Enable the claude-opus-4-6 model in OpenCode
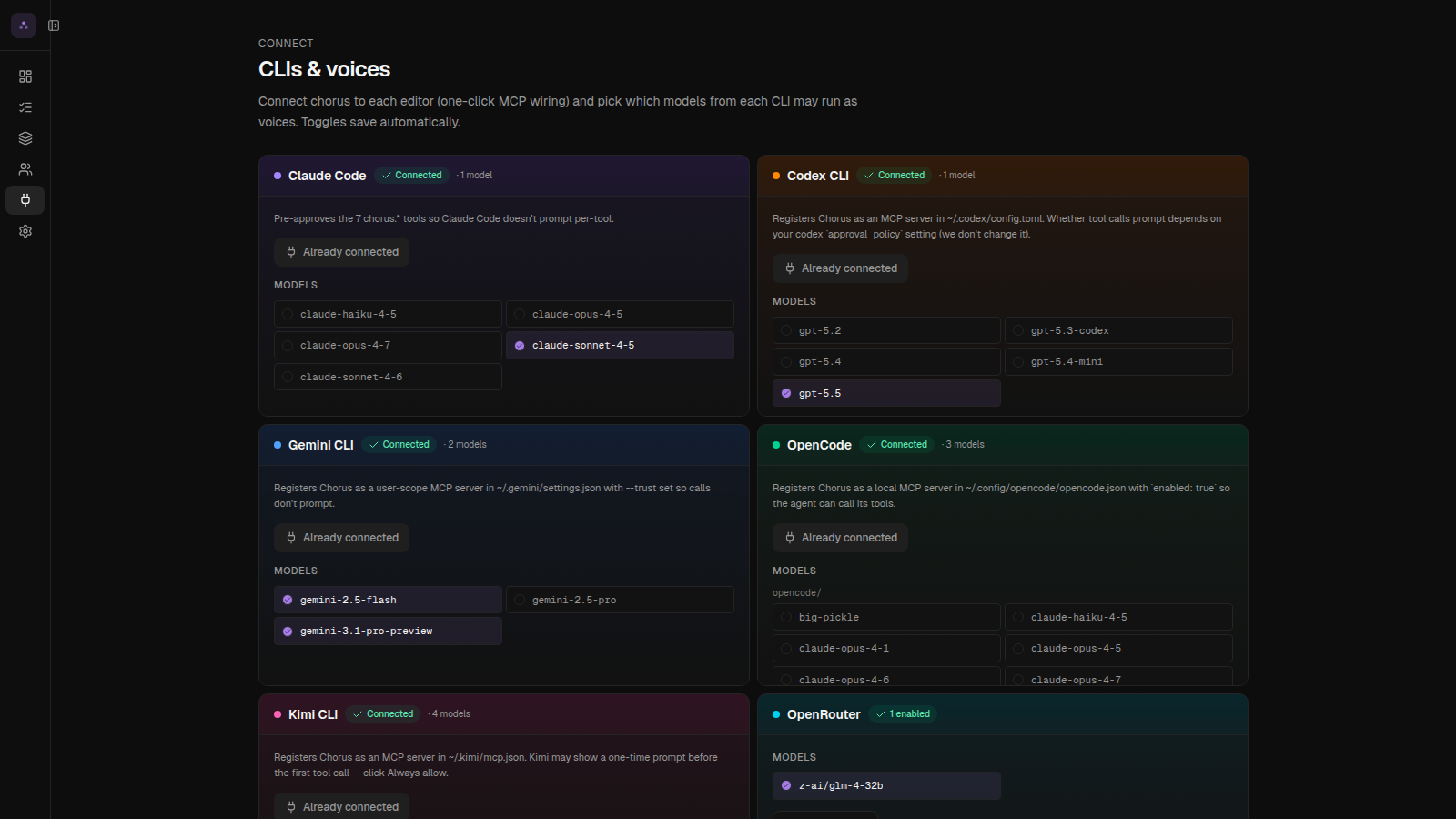This screenshot has height=819, width=1456. 886,676
